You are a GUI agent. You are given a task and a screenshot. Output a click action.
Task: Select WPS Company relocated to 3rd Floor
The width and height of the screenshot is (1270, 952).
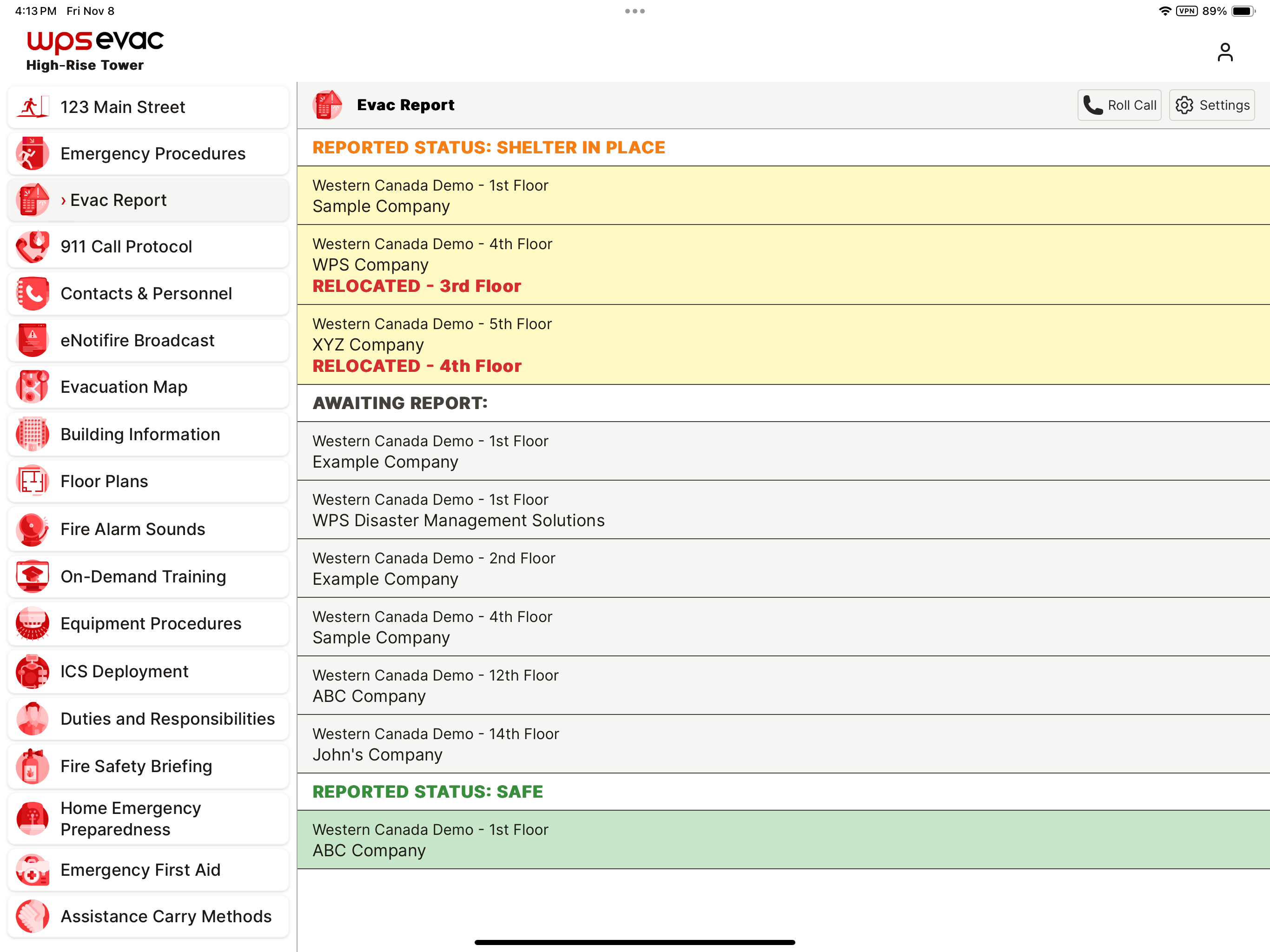coord(783,264)
